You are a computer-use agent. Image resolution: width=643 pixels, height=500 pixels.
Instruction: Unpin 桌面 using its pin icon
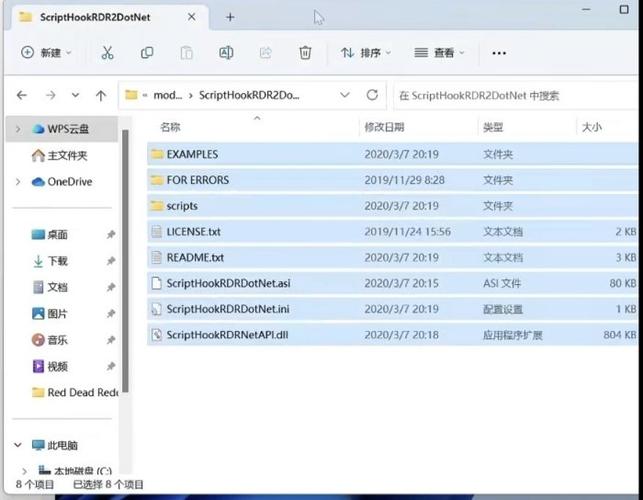[x=111, y=235]
